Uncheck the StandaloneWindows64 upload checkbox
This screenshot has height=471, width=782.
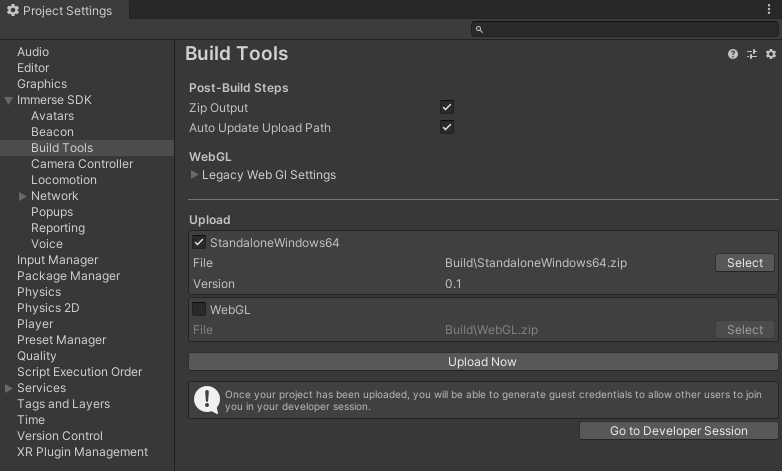pos(199,242)
